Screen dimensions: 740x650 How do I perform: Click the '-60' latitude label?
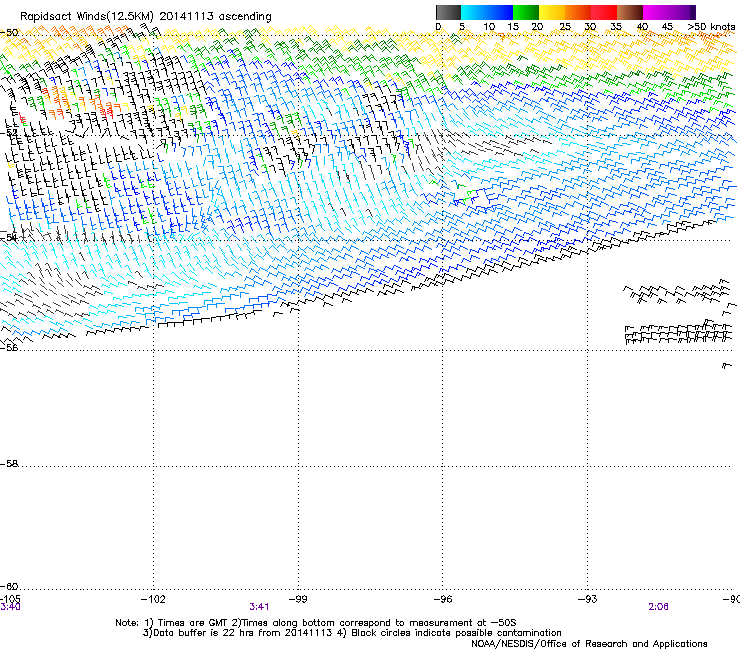click(x=9, y=586)
